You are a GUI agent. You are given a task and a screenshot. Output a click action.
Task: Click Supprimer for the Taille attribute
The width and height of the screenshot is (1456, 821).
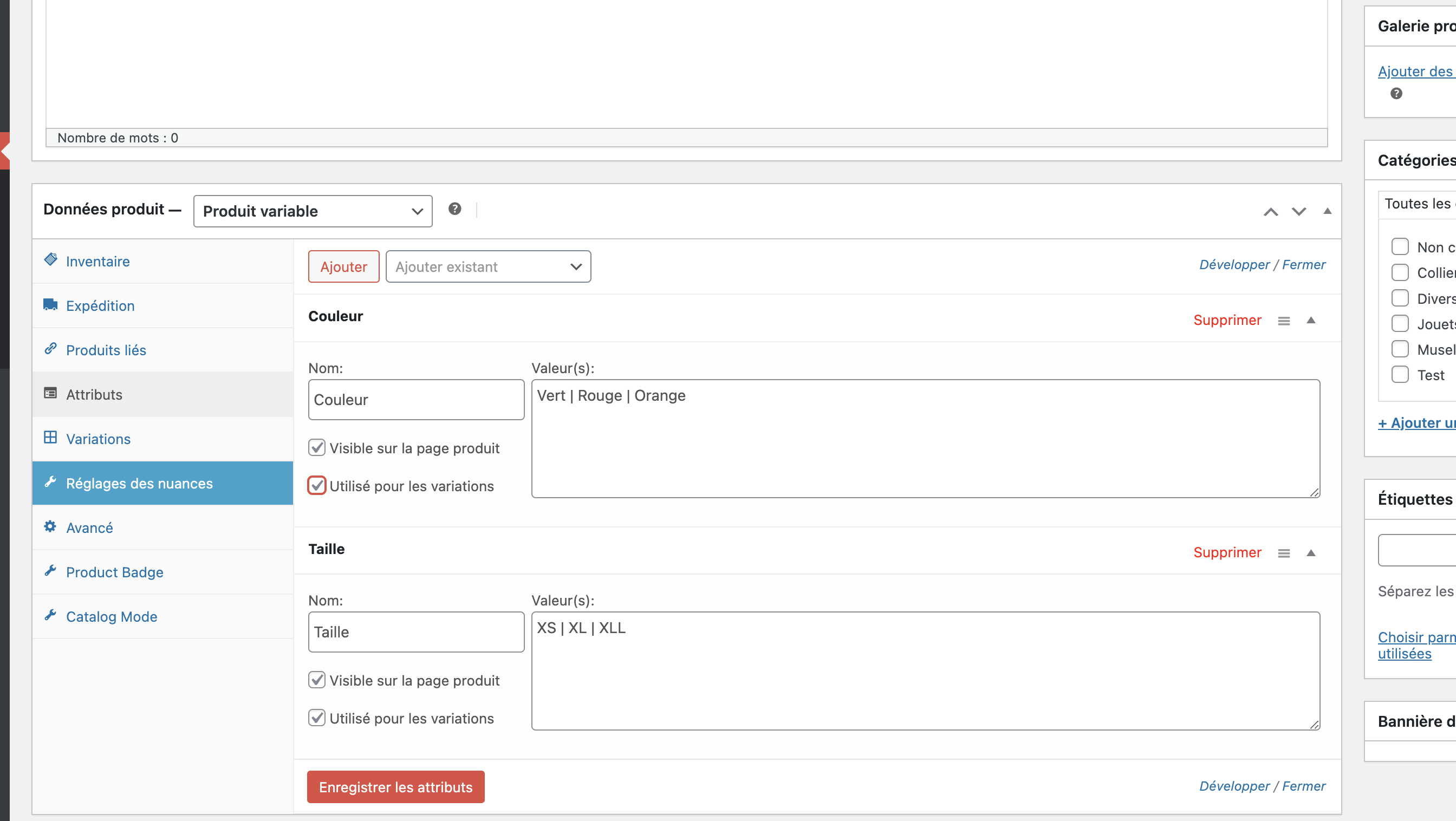click(1226, 552)
